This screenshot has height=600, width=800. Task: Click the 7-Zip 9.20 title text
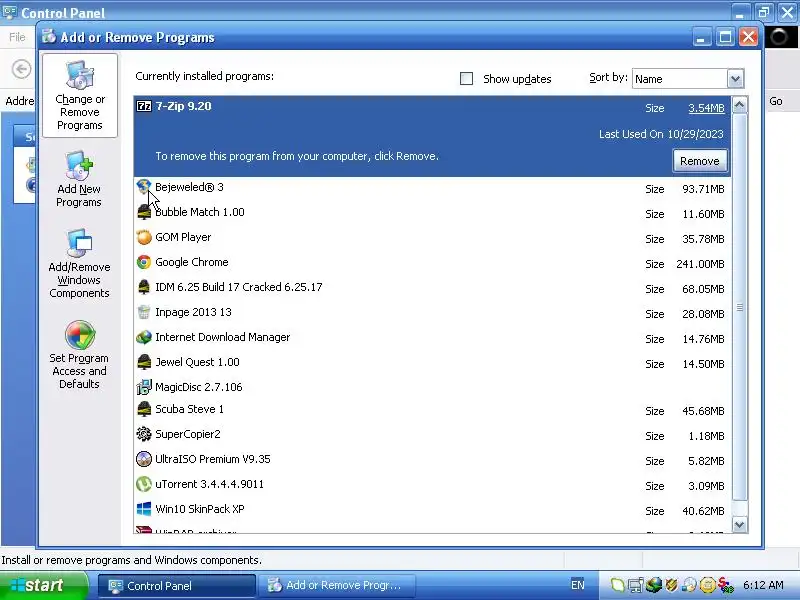click(183, 106)
